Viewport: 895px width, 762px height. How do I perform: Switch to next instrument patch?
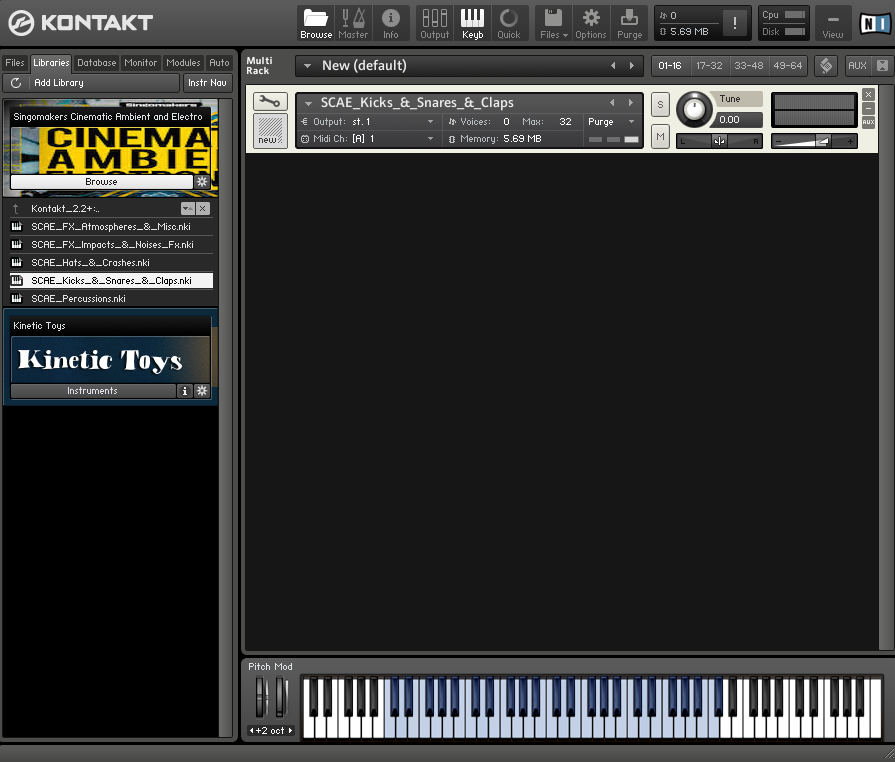click(x=631, y=103)
